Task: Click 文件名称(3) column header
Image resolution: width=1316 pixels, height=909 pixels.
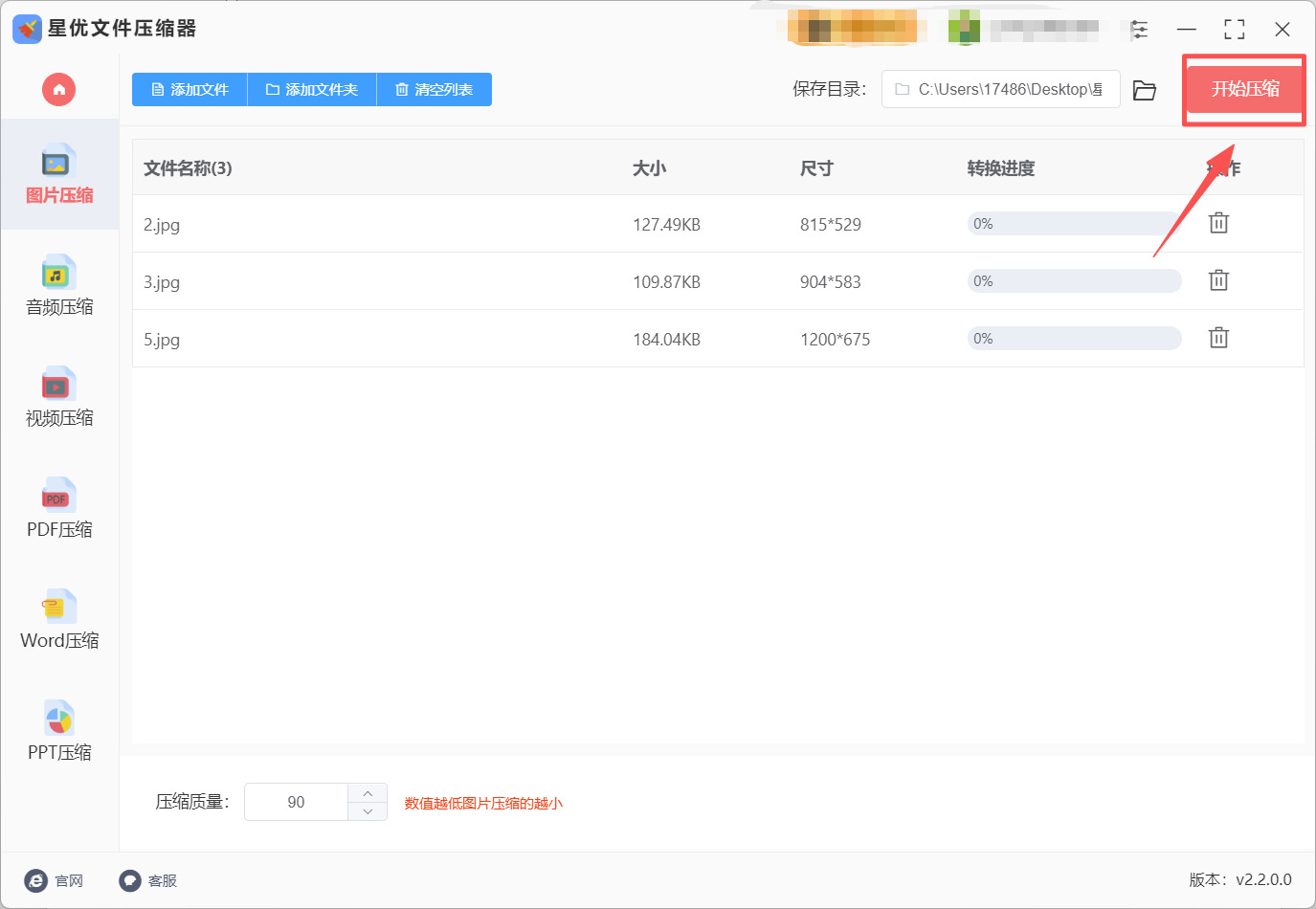Action: point(188,168)
